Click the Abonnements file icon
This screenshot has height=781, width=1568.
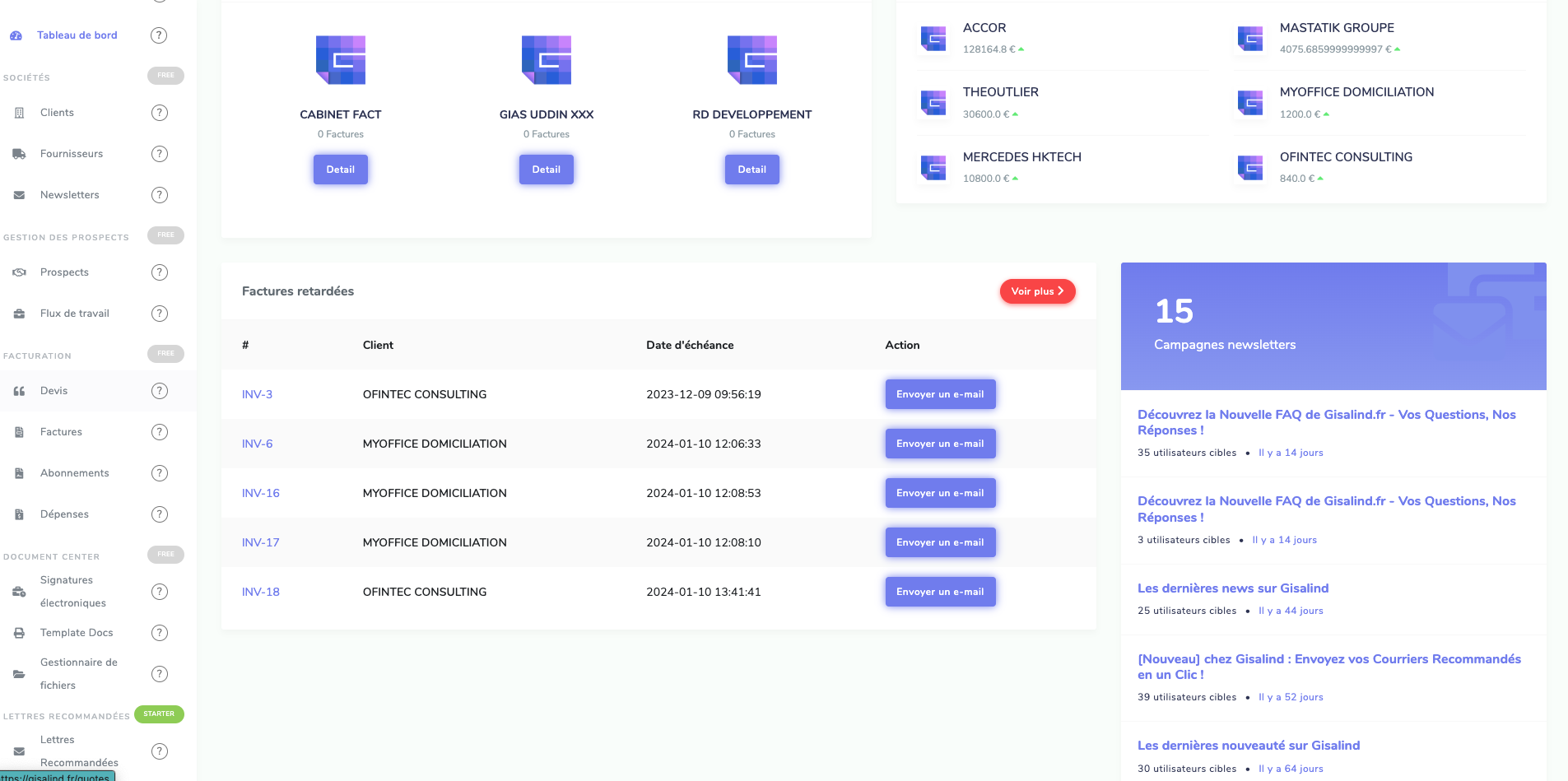[19, 473]
